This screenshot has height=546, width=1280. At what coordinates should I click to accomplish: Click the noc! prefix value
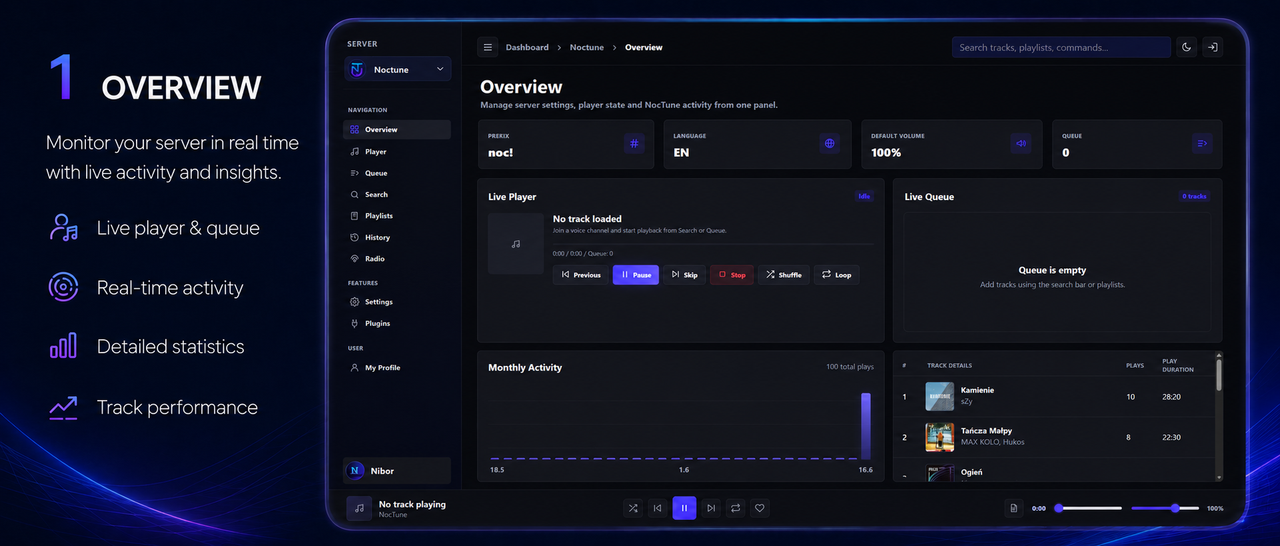click(500, 153)
